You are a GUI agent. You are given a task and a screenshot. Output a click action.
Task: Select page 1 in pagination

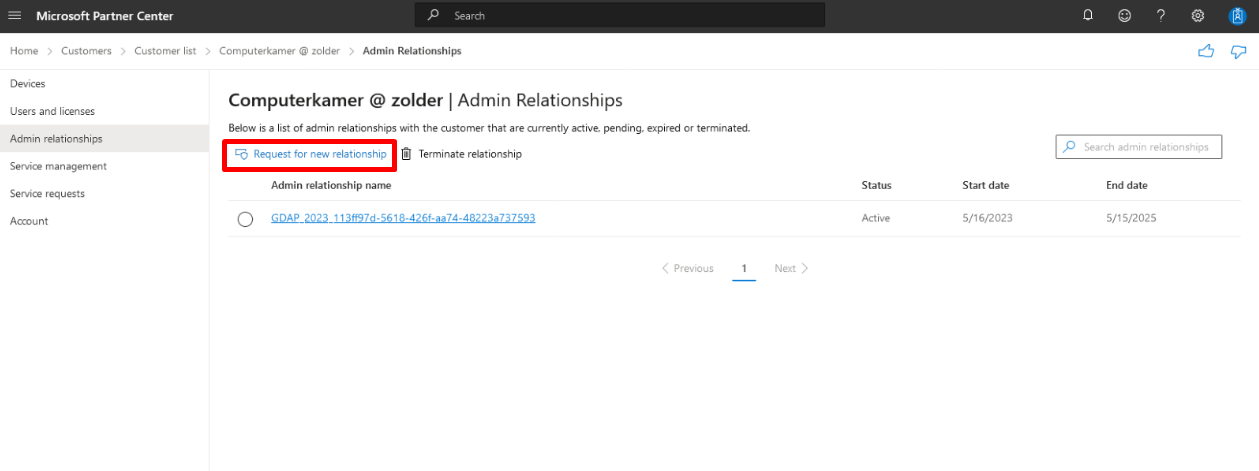coord(744,268)
